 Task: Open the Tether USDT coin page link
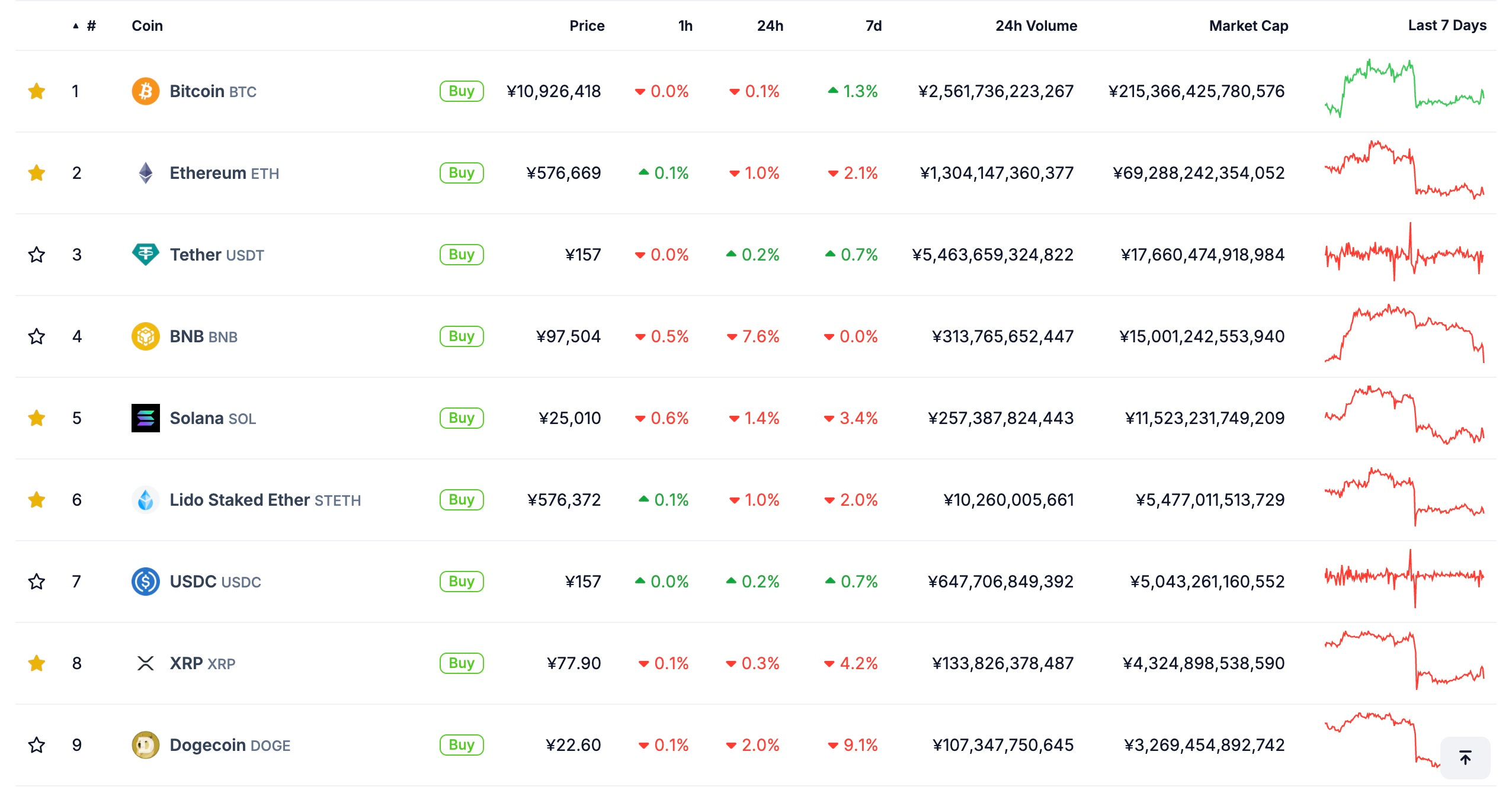pos(217,255)
